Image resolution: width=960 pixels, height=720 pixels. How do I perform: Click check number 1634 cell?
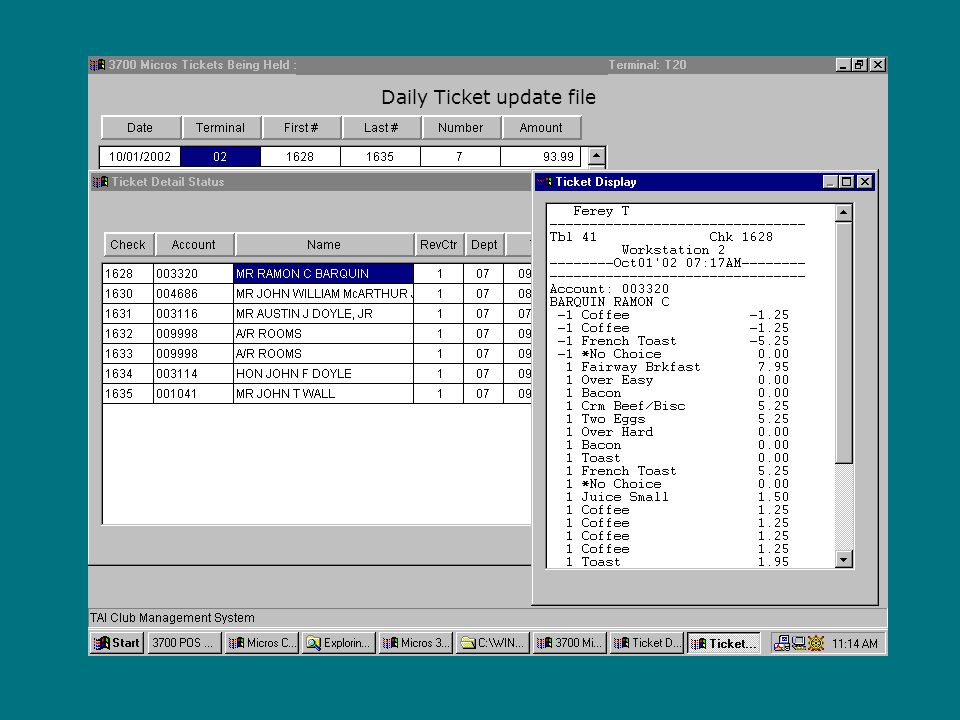128,373
